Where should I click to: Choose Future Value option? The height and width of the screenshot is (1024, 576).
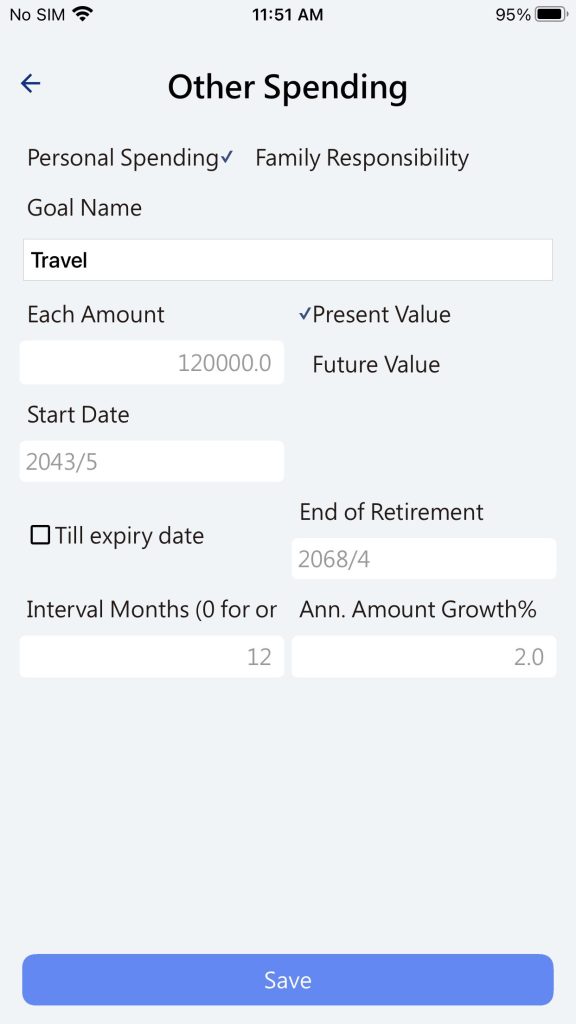(376, 364)
